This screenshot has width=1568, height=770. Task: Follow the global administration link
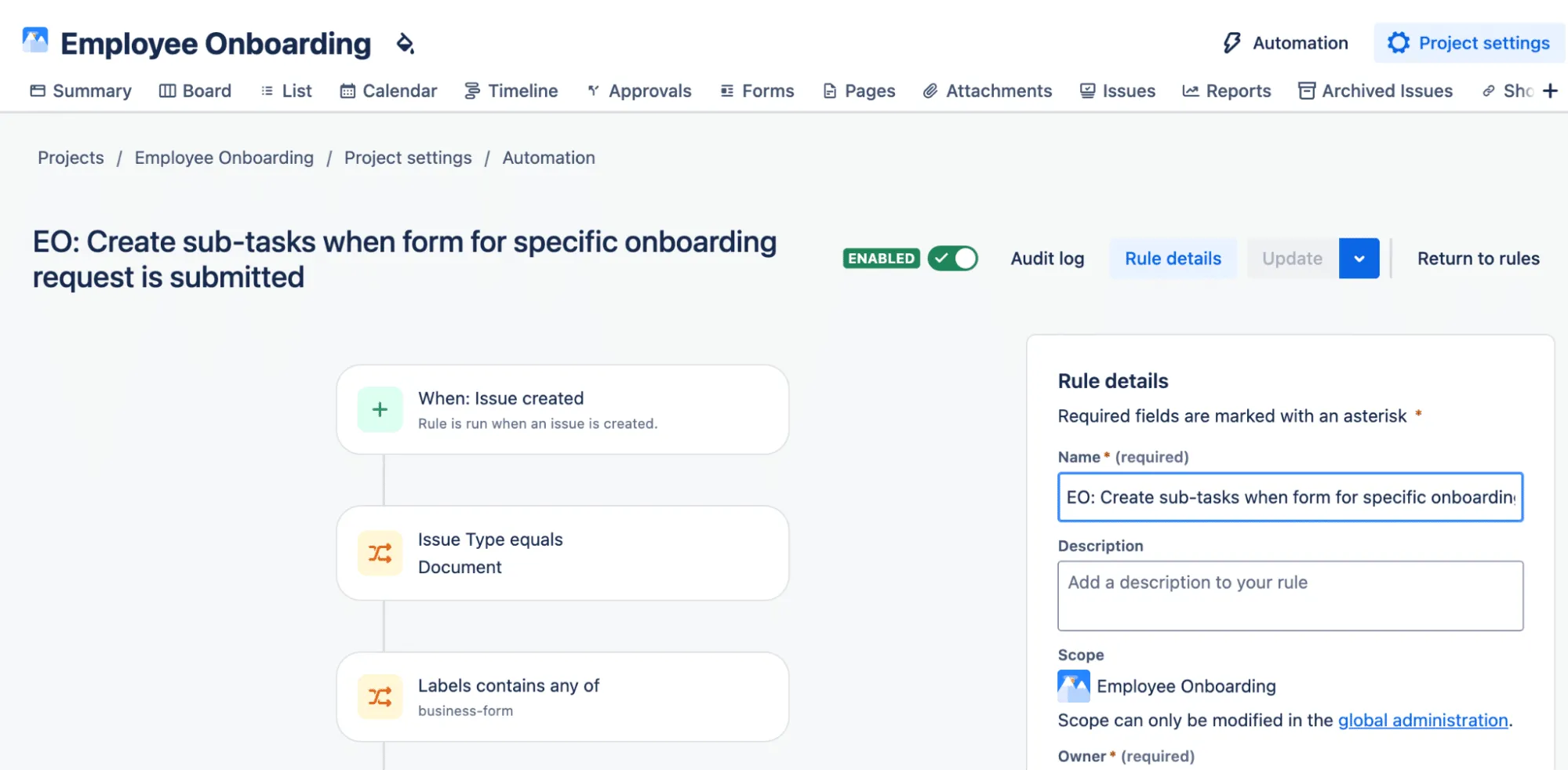[x=1422, y=721]
